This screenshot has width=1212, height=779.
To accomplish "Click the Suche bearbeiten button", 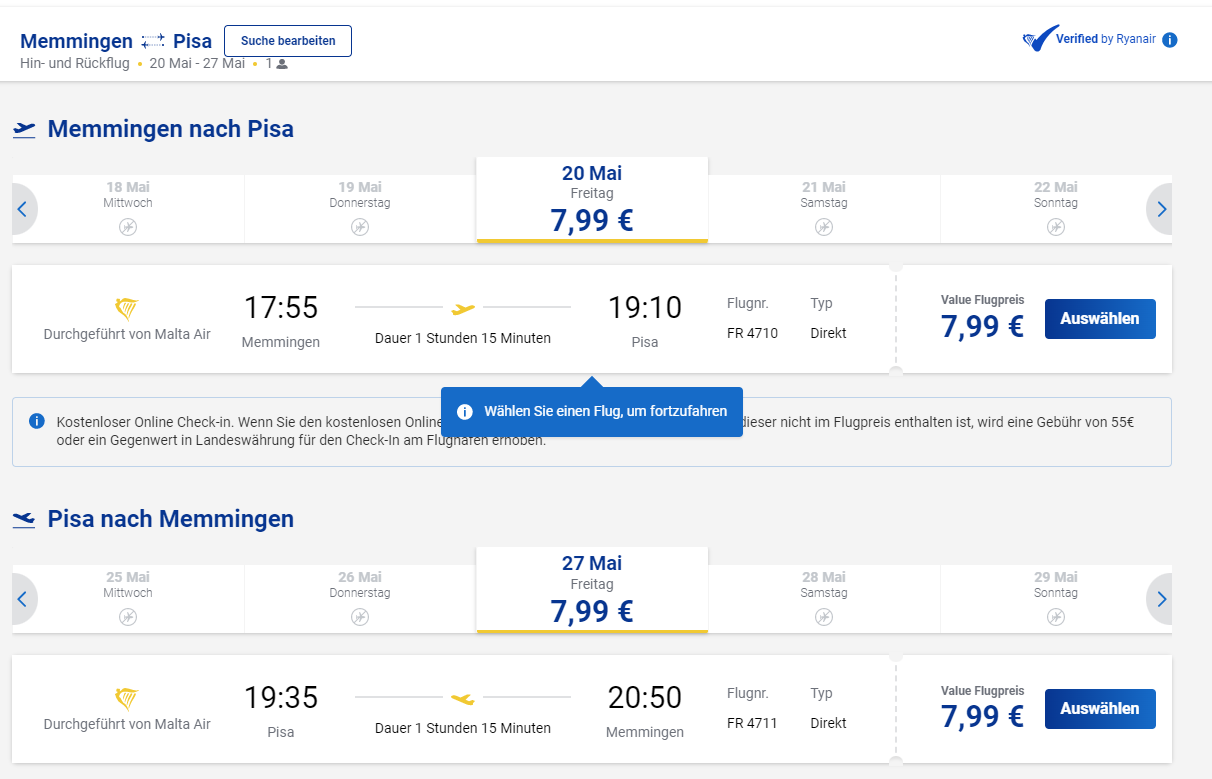I will pyautogui.click(x=288, y=41).
